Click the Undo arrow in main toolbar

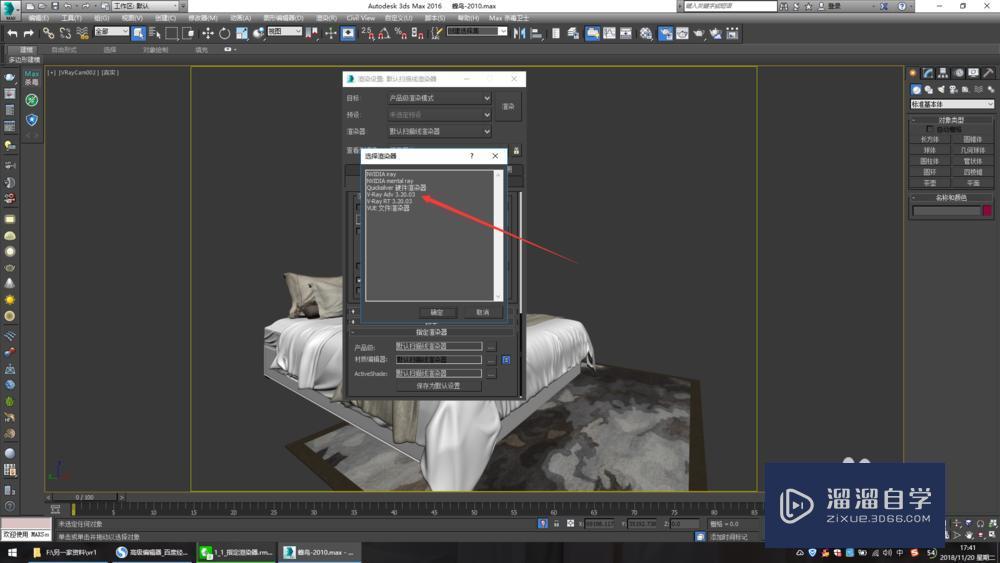[x=12, y=33]
